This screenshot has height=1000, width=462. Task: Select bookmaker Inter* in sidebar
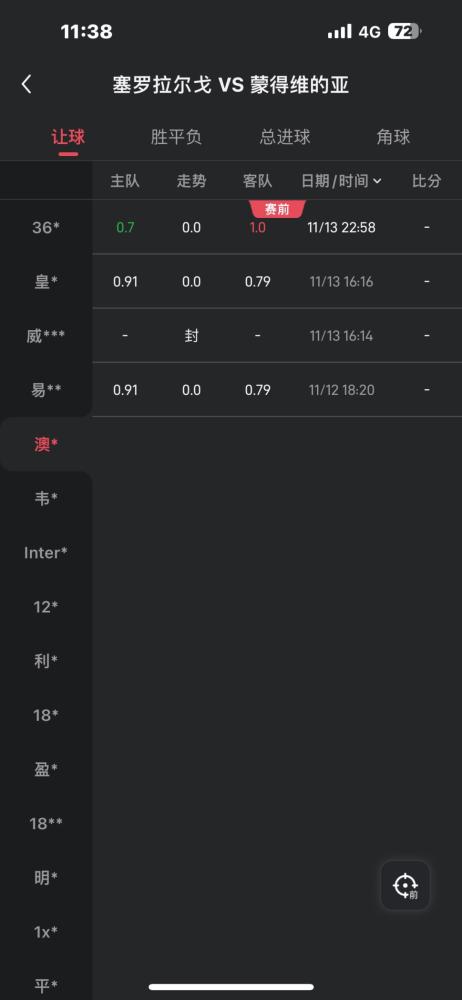(x=46, y=553)
